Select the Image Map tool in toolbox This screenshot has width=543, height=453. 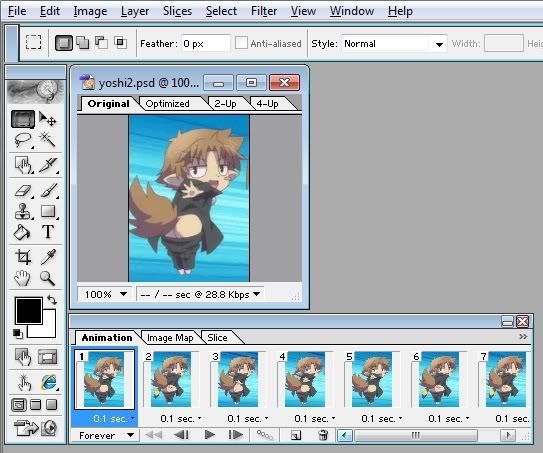(x=24, y=165)
